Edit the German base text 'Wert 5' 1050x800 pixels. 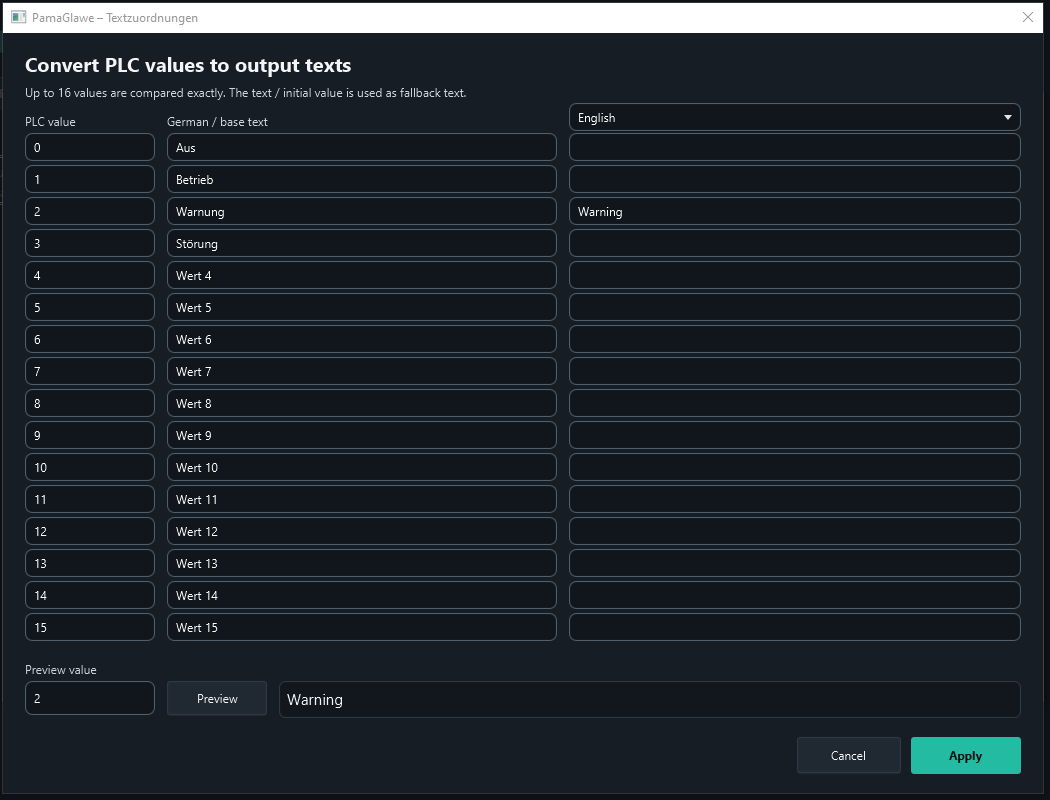pyautogui.click(x=362, y=307)
